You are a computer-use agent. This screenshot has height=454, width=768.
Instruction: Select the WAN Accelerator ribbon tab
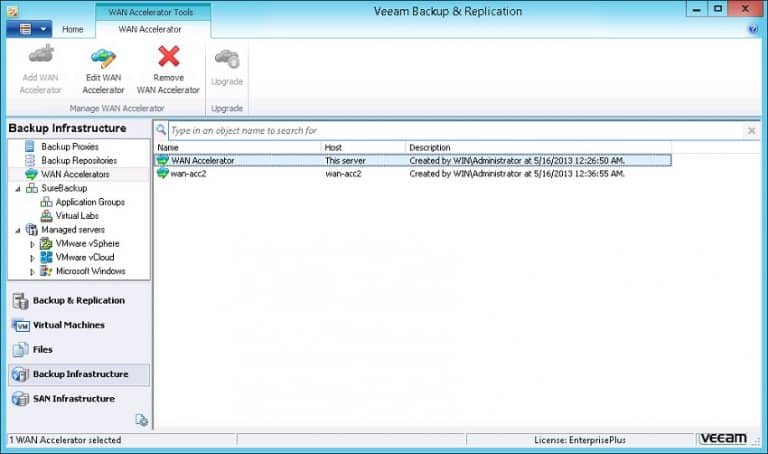150,29
